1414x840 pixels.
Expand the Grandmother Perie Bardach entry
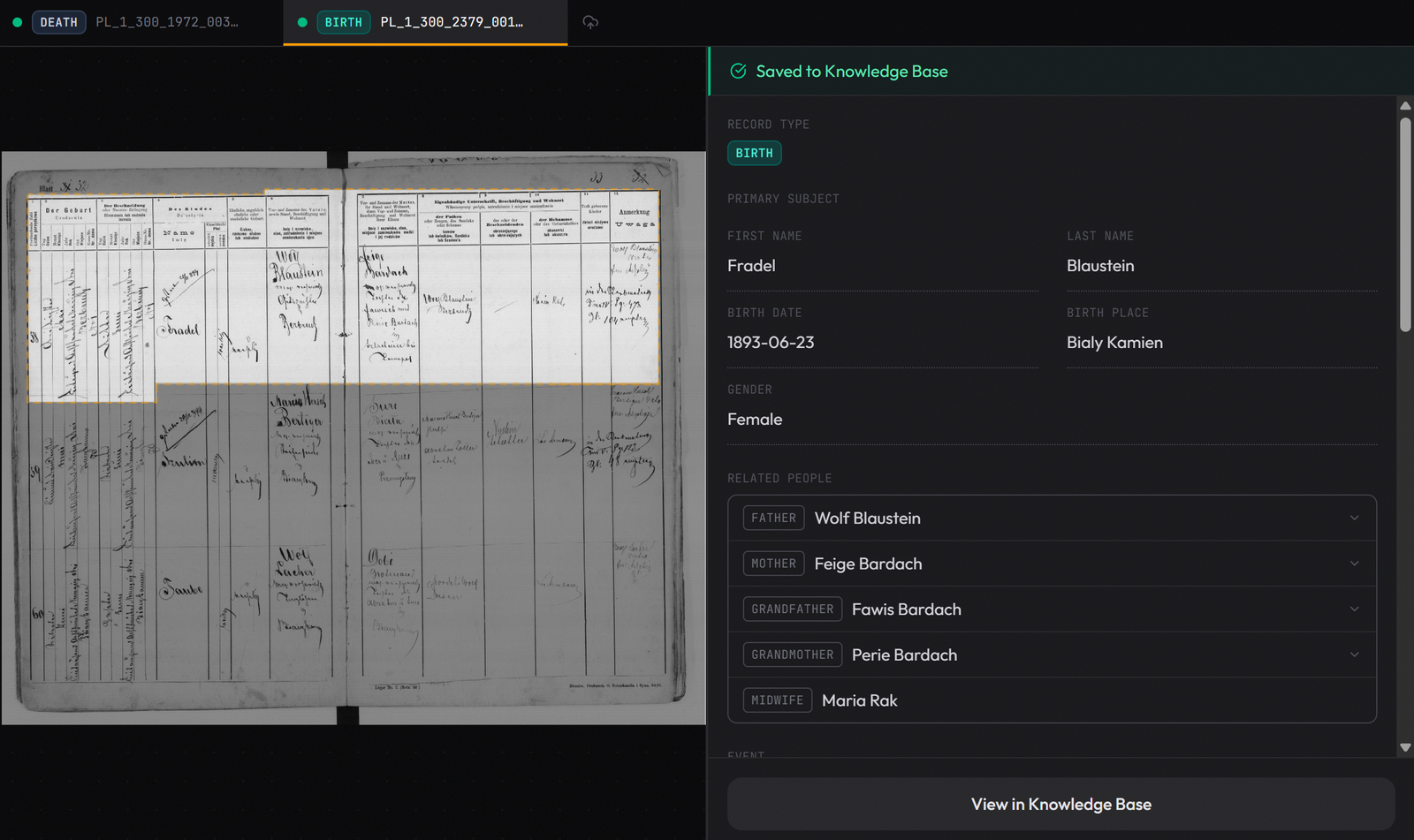1354,655
